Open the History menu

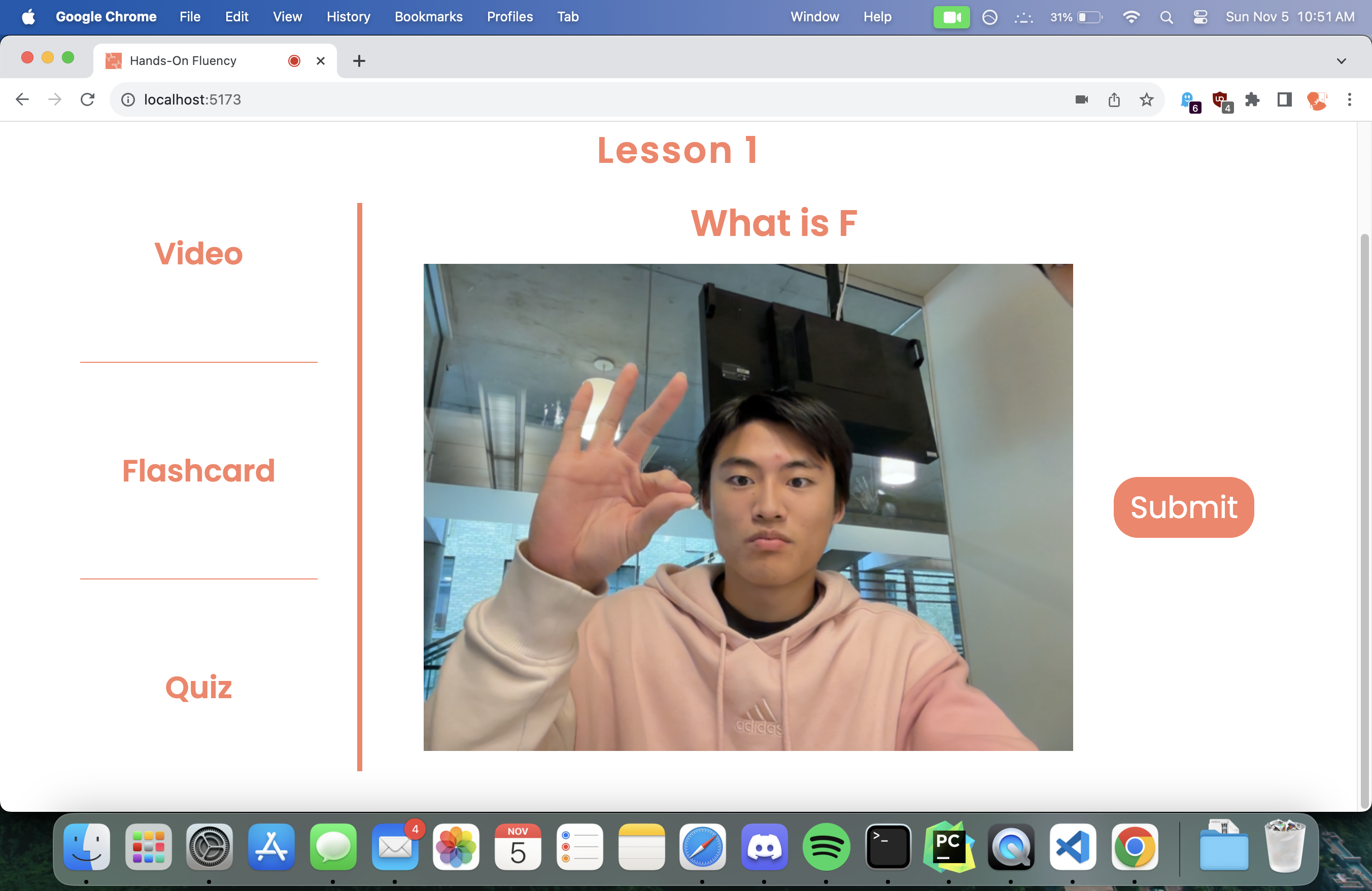pos(348,17)
